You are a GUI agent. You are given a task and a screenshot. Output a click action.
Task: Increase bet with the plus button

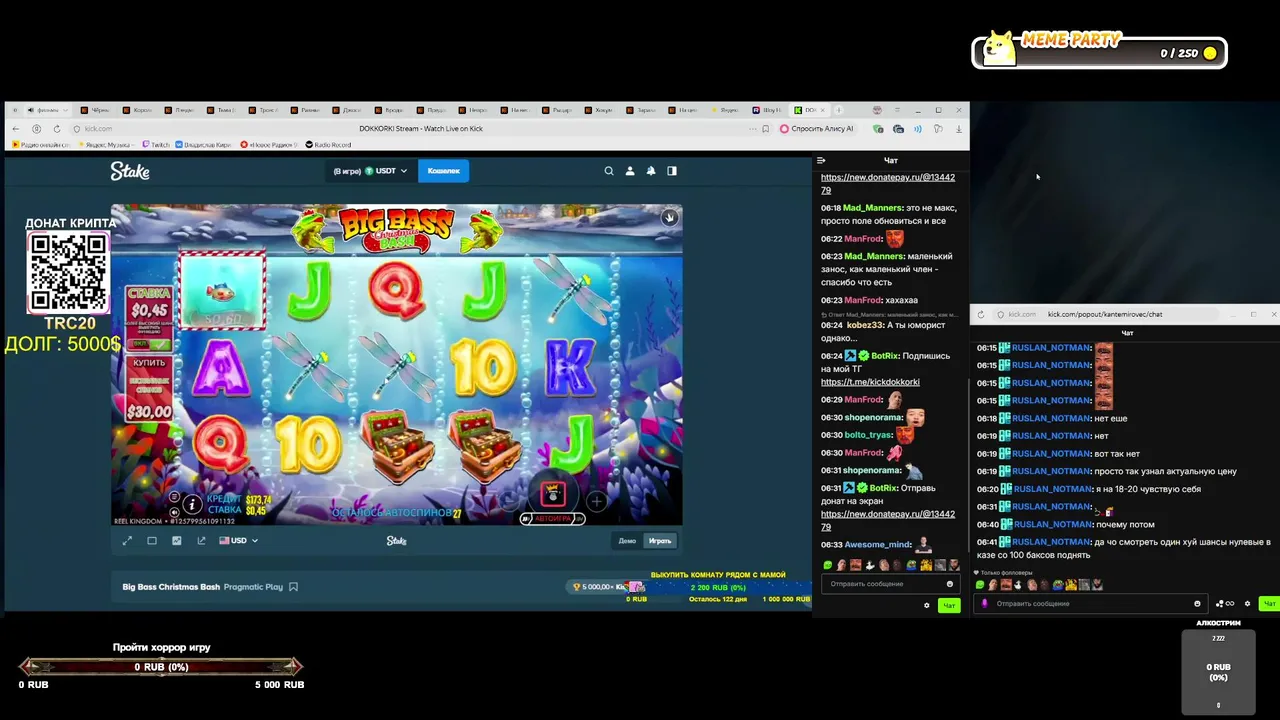[596, 501]
